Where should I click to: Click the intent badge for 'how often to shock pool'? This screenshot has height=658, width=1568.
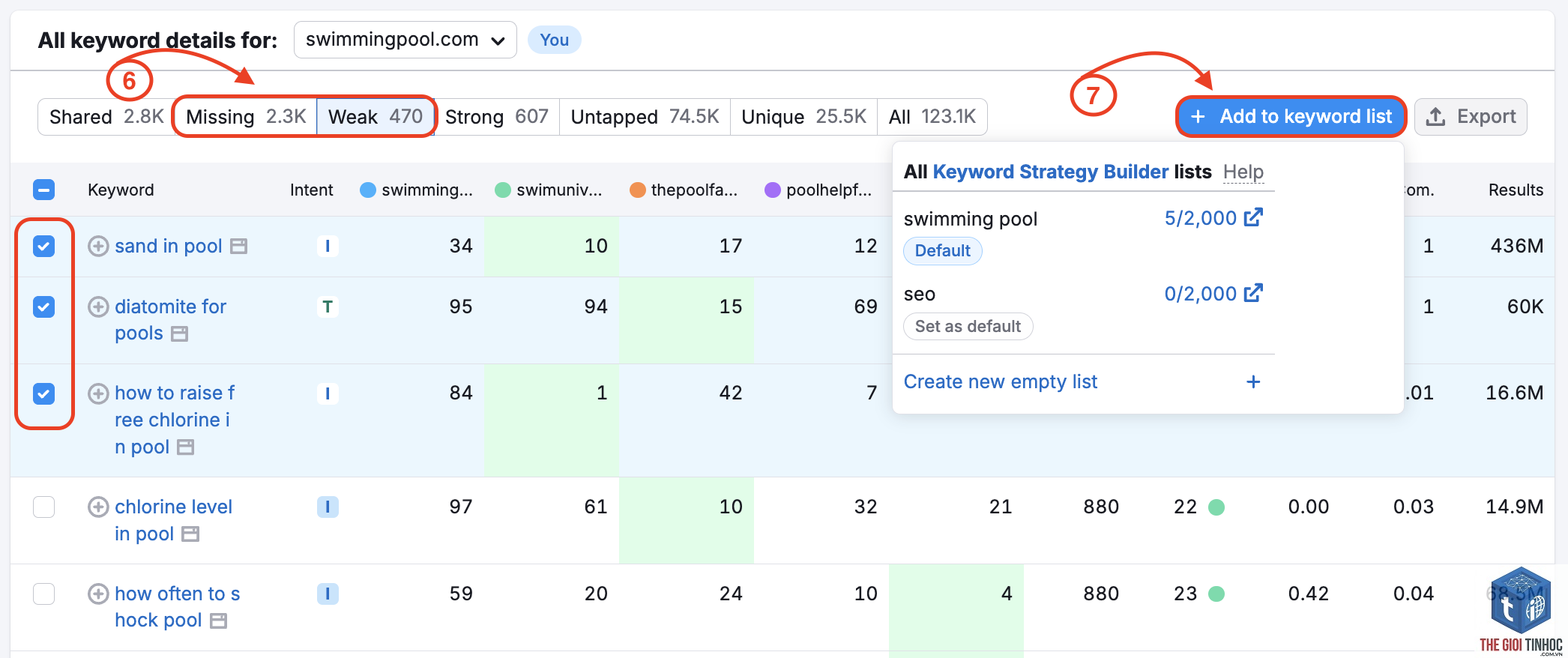(x=328, y=594)
